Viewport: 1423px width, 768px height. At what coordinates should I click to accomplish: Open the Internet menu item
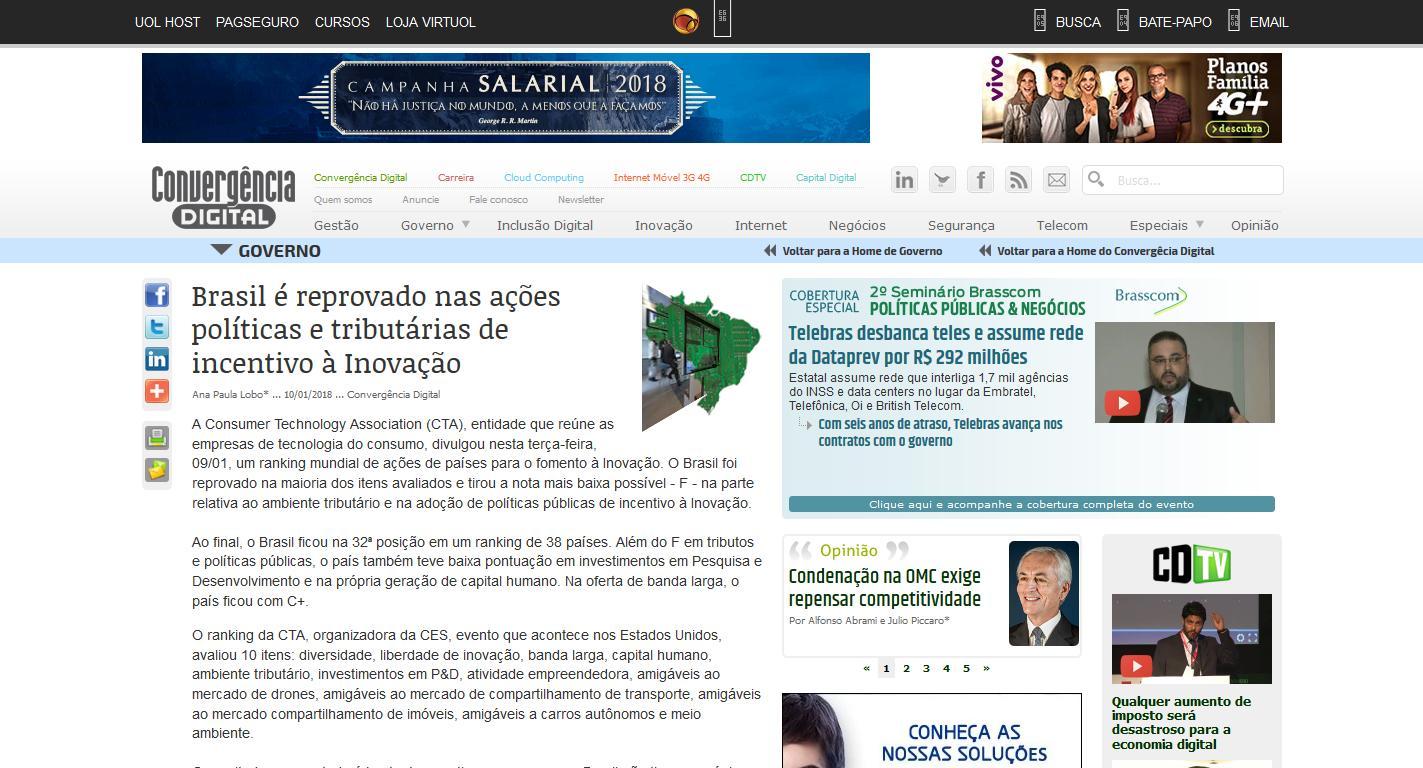pyautogui.click(x=761, y=225)
